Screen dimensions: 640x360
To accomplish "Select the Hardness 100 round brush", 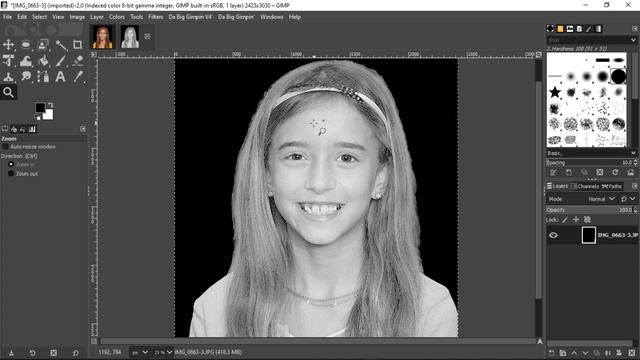I will click(x=618, y=76).
